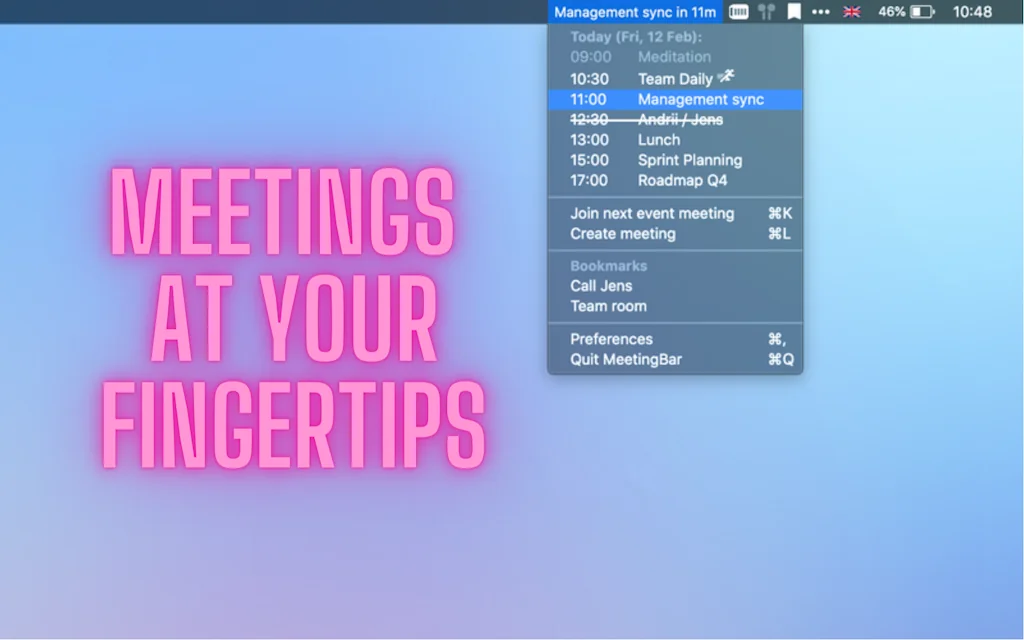Open Preferences from the MeetingBar menu
Viewport: 1024px width, 640px height.
point(610,338)
